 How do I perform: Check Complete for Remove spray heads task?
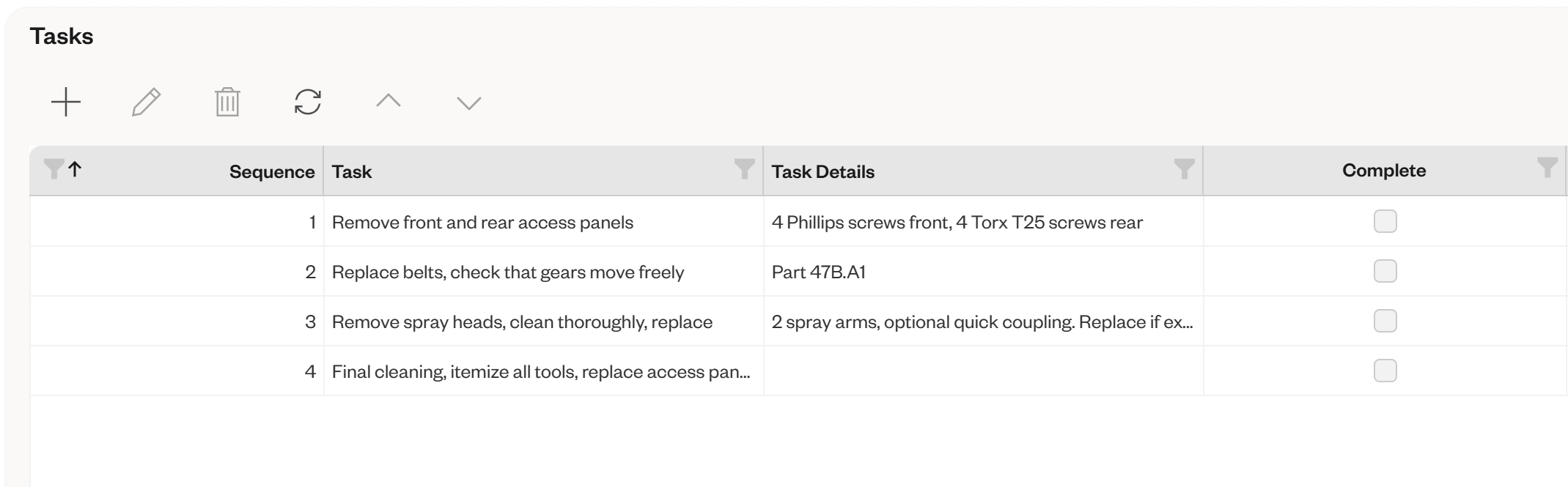point(1385,321)
